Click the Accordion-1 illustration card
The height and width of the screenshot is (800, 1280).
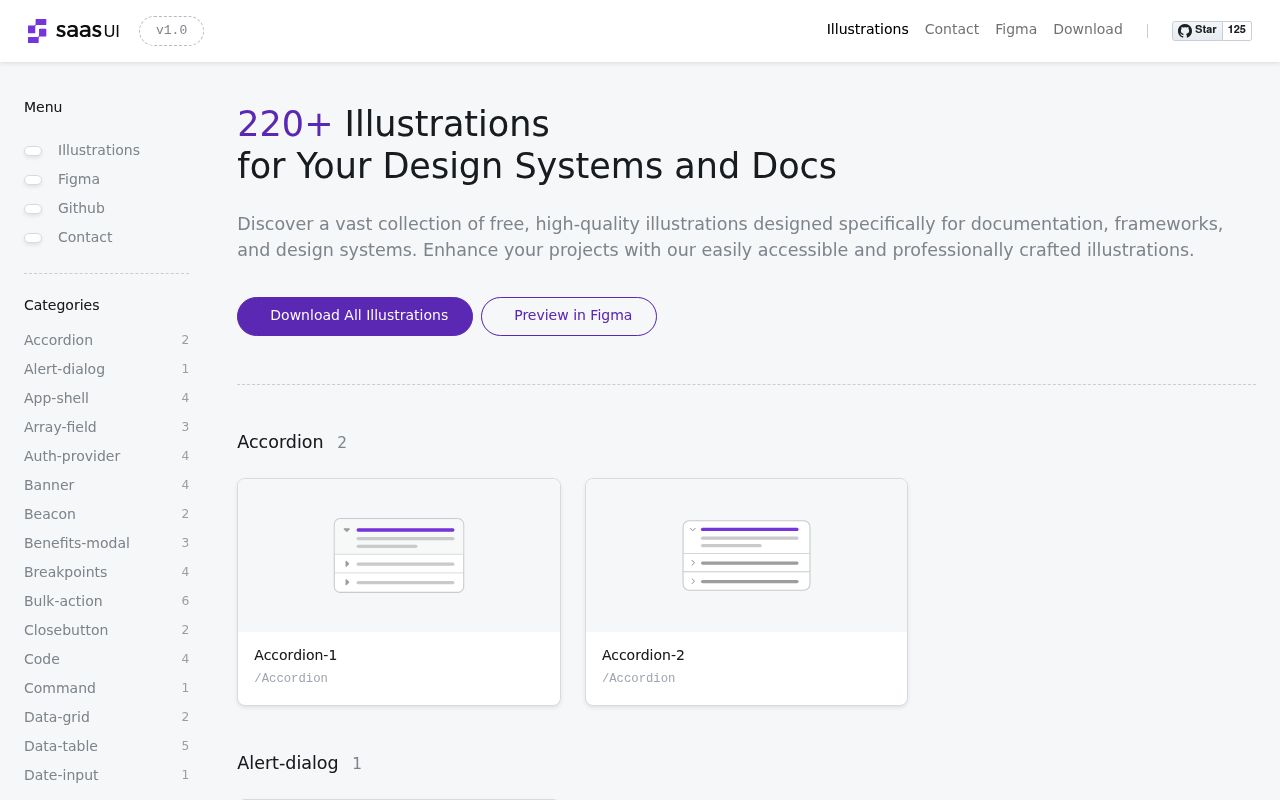[x=399, y=592]
